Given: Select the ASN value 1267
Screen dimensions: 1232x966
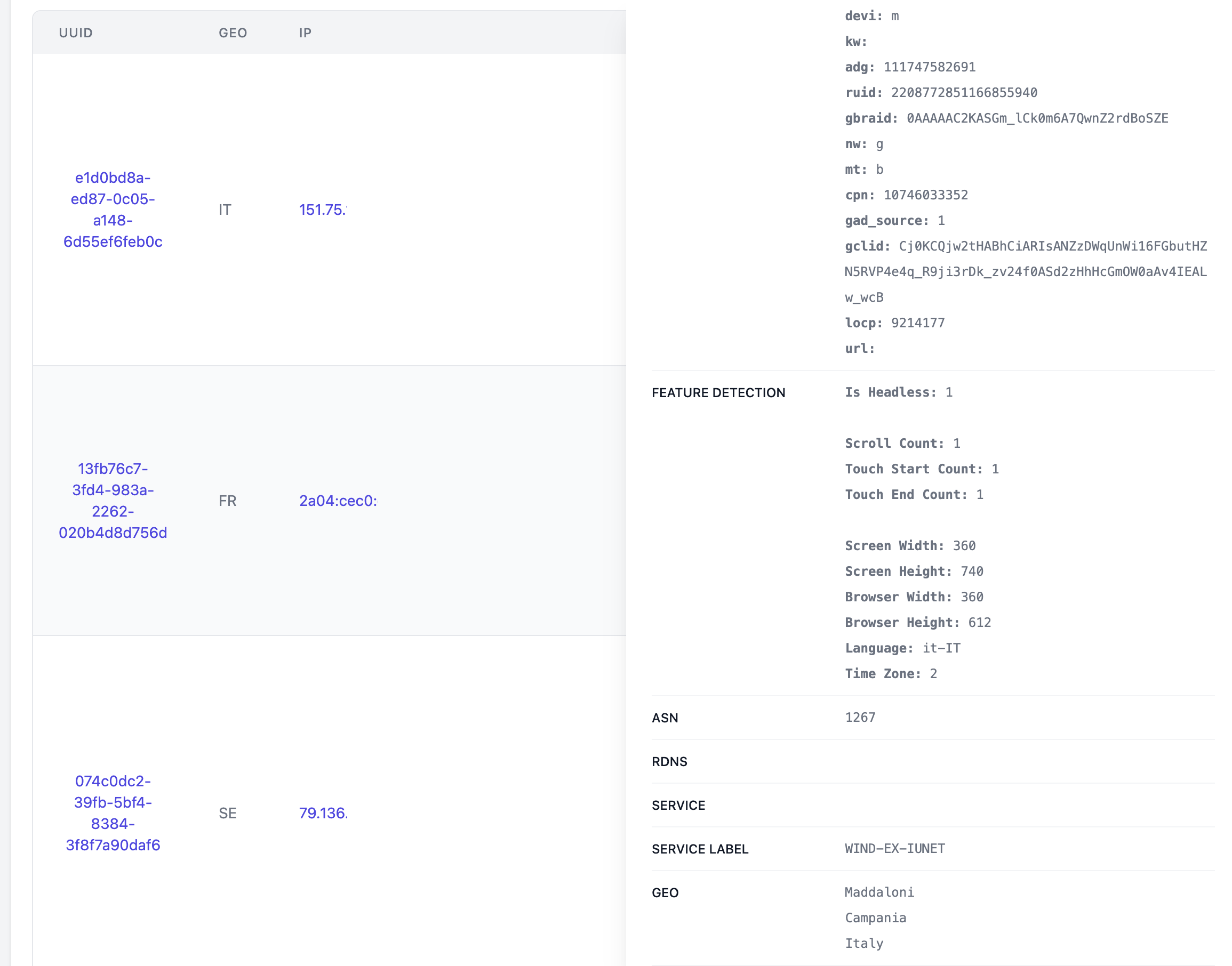Looking at the screenshot, I should pos(860,717).
